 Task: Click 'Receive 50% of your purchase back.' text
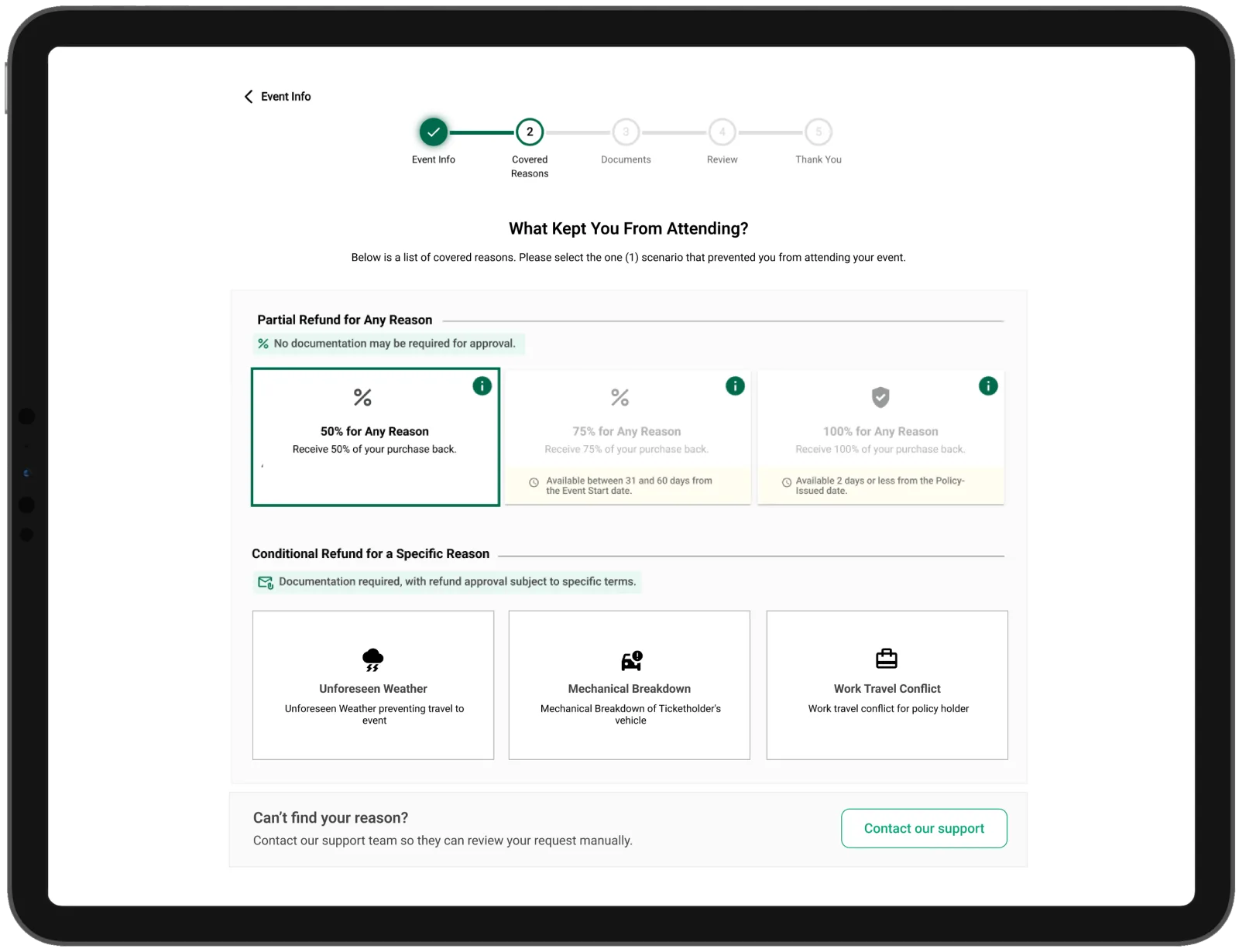click(375, 450)
